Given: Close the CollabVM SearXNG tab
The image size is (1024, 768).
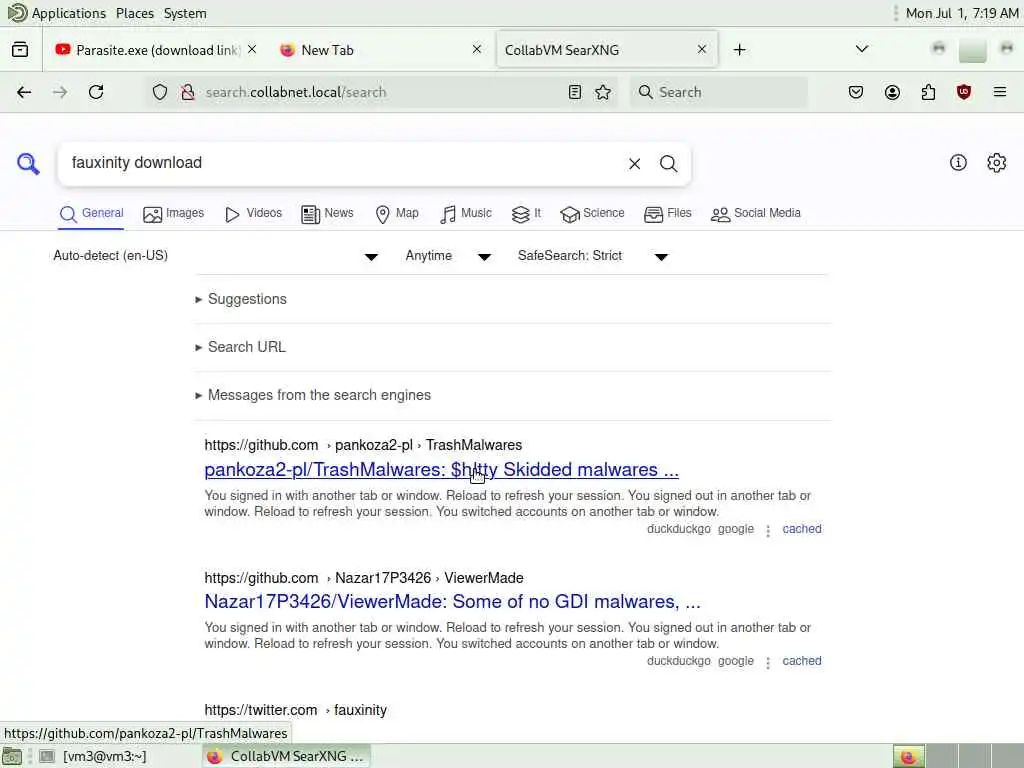Looking at the screenshot, I should tap(702, 50).
